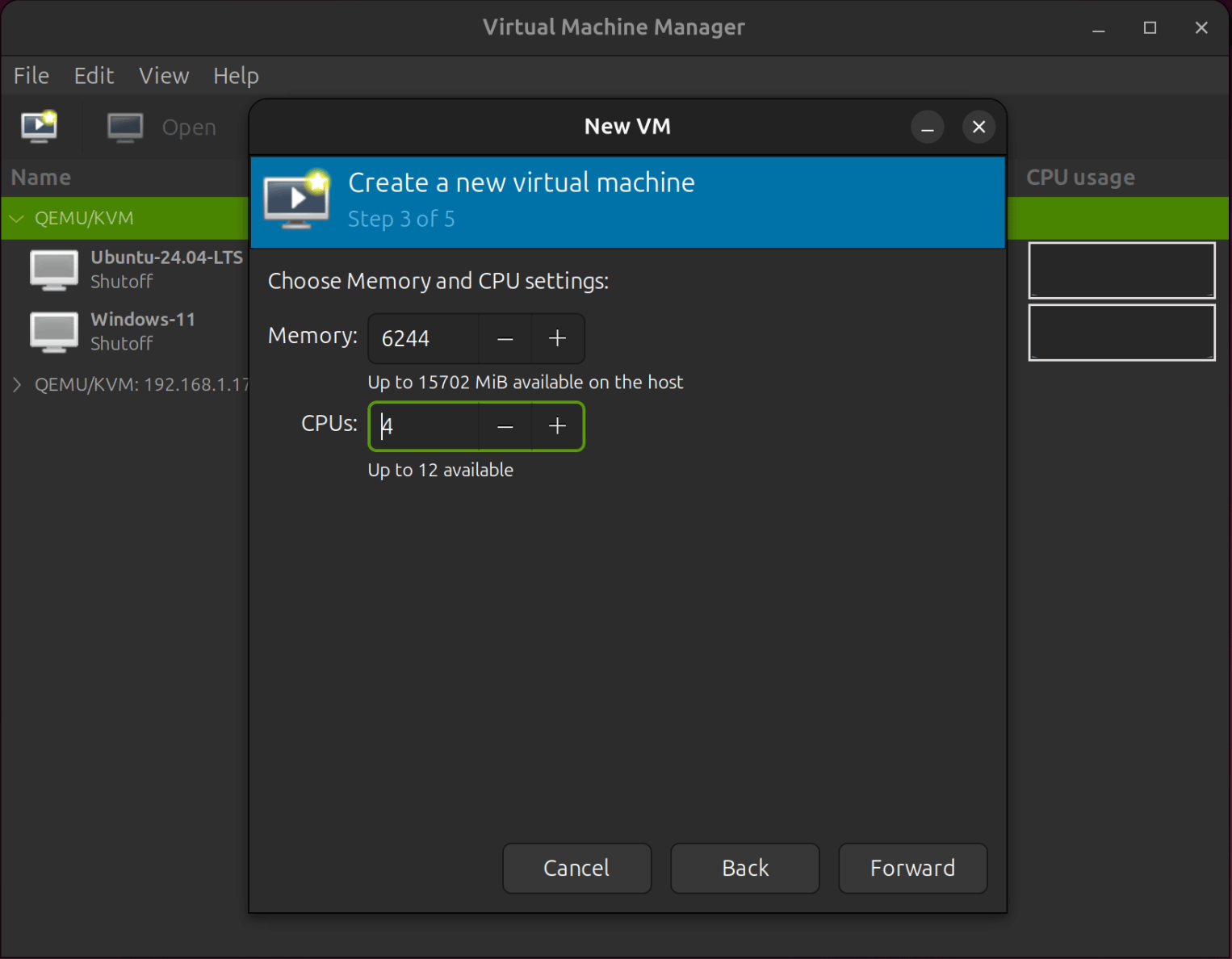Decrease memory with the minus button
Viewport: 1232px width, 959px height.
[x=505, y=338]
